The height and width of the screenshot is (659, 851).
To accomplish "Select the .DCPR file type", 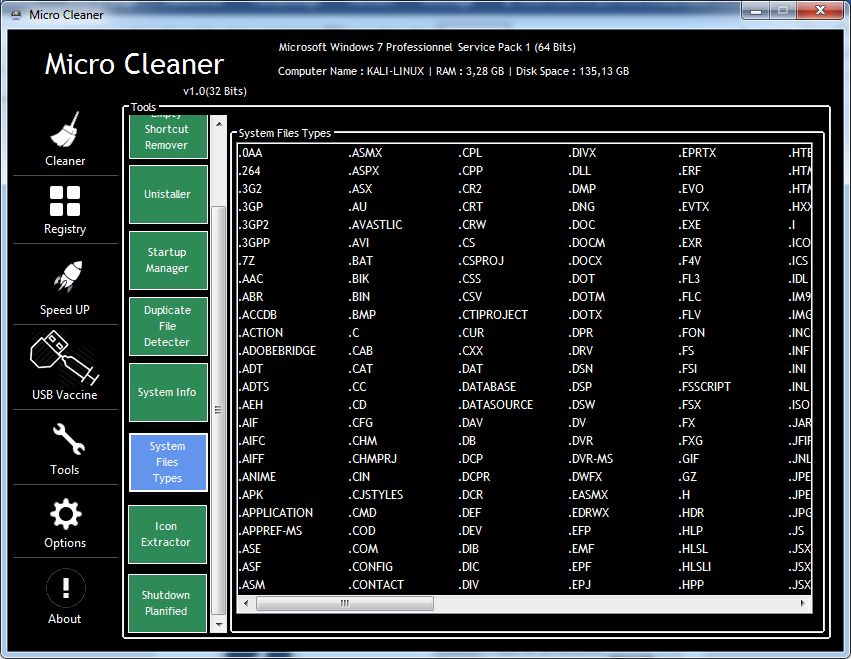I will pos(474,477).
